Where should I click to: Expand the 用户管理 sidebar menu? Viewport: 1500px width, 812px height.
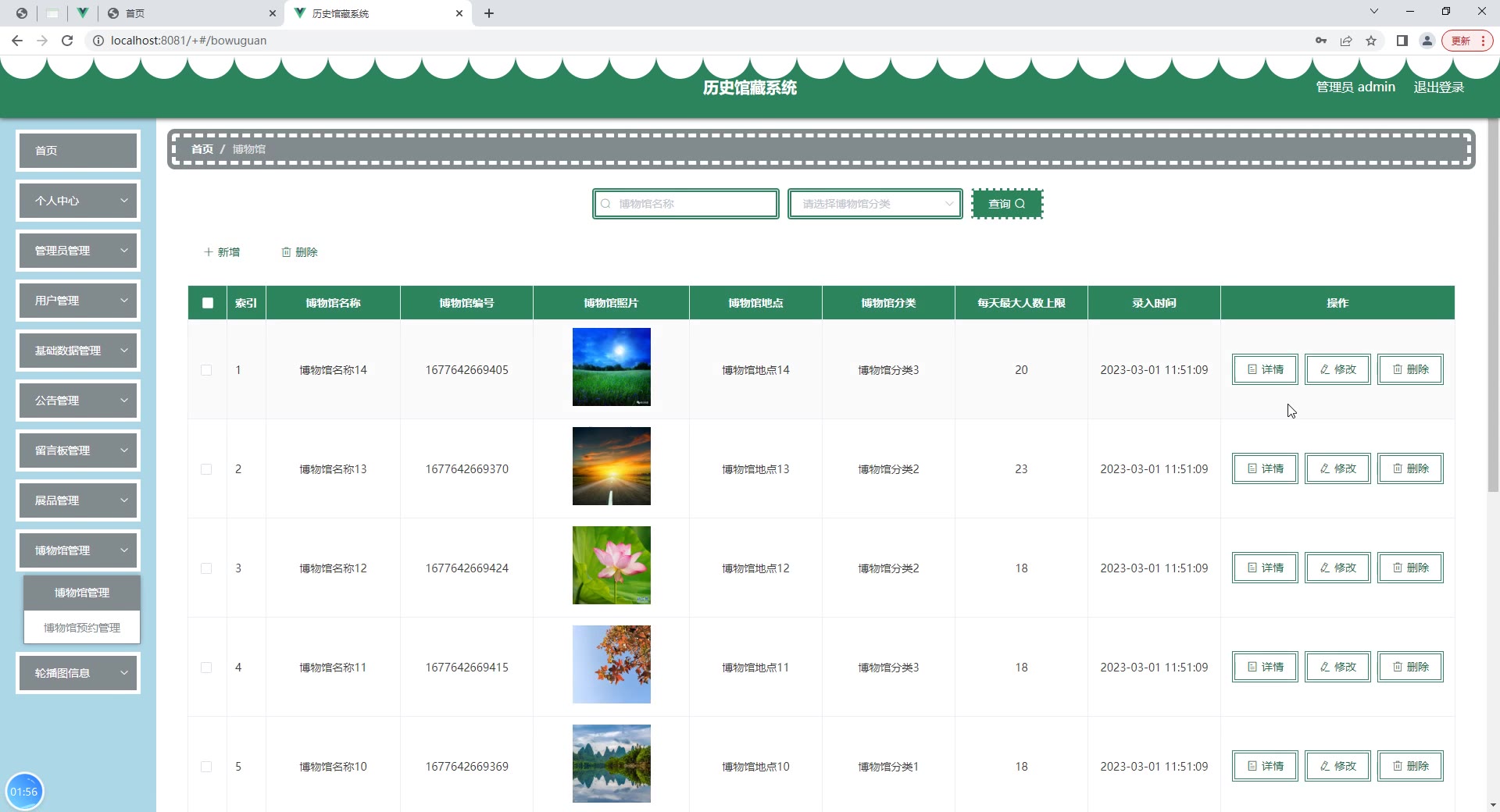[x=78, y=301]
